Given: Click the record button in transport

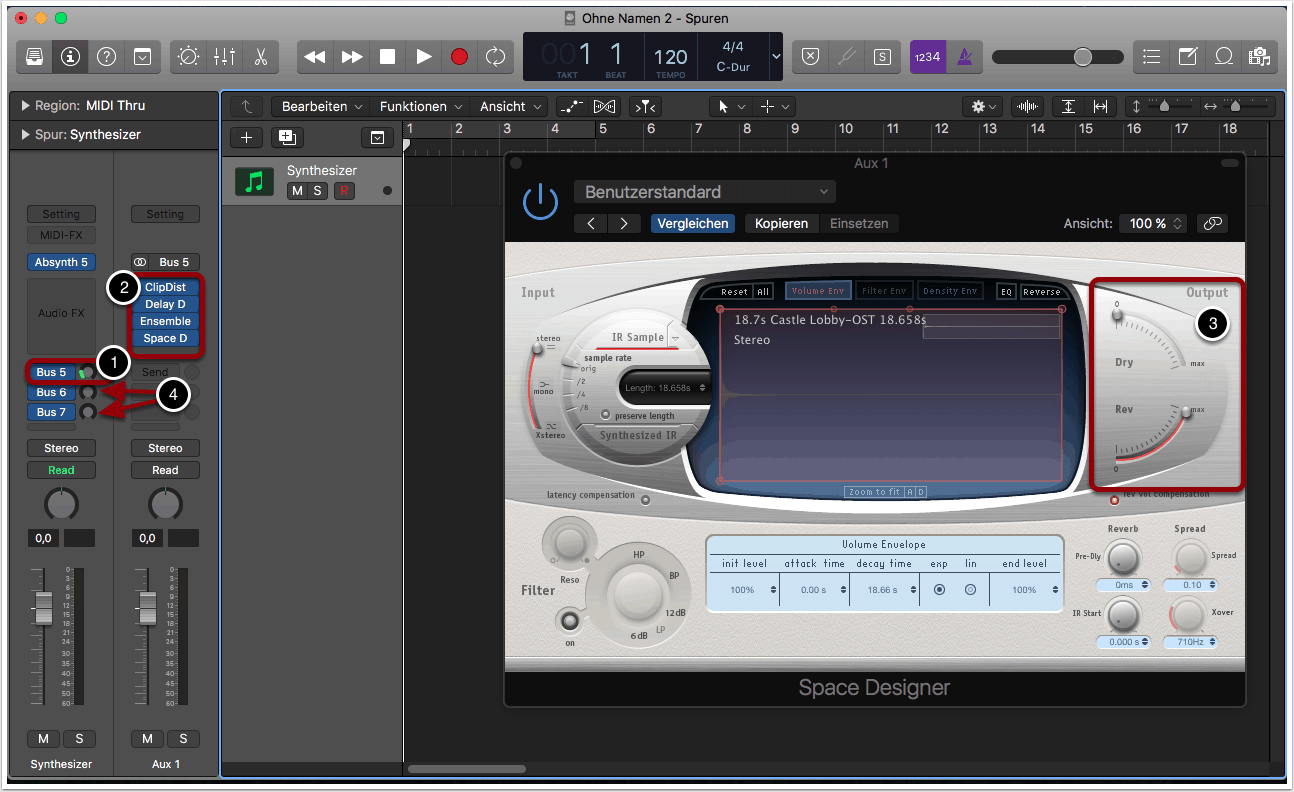Looking at the screenshot, I should point(459,57).
